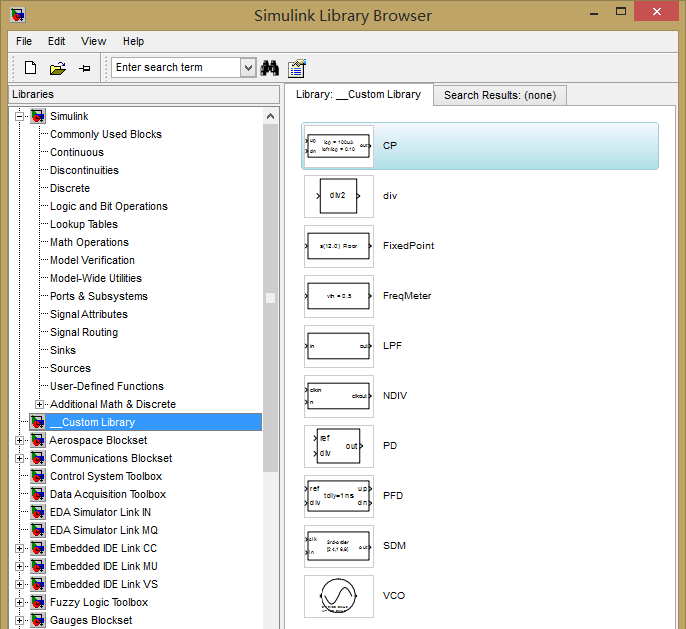Click the app icon in title bar
Screen dimensions: 686x629
click(x=18, y=15)
